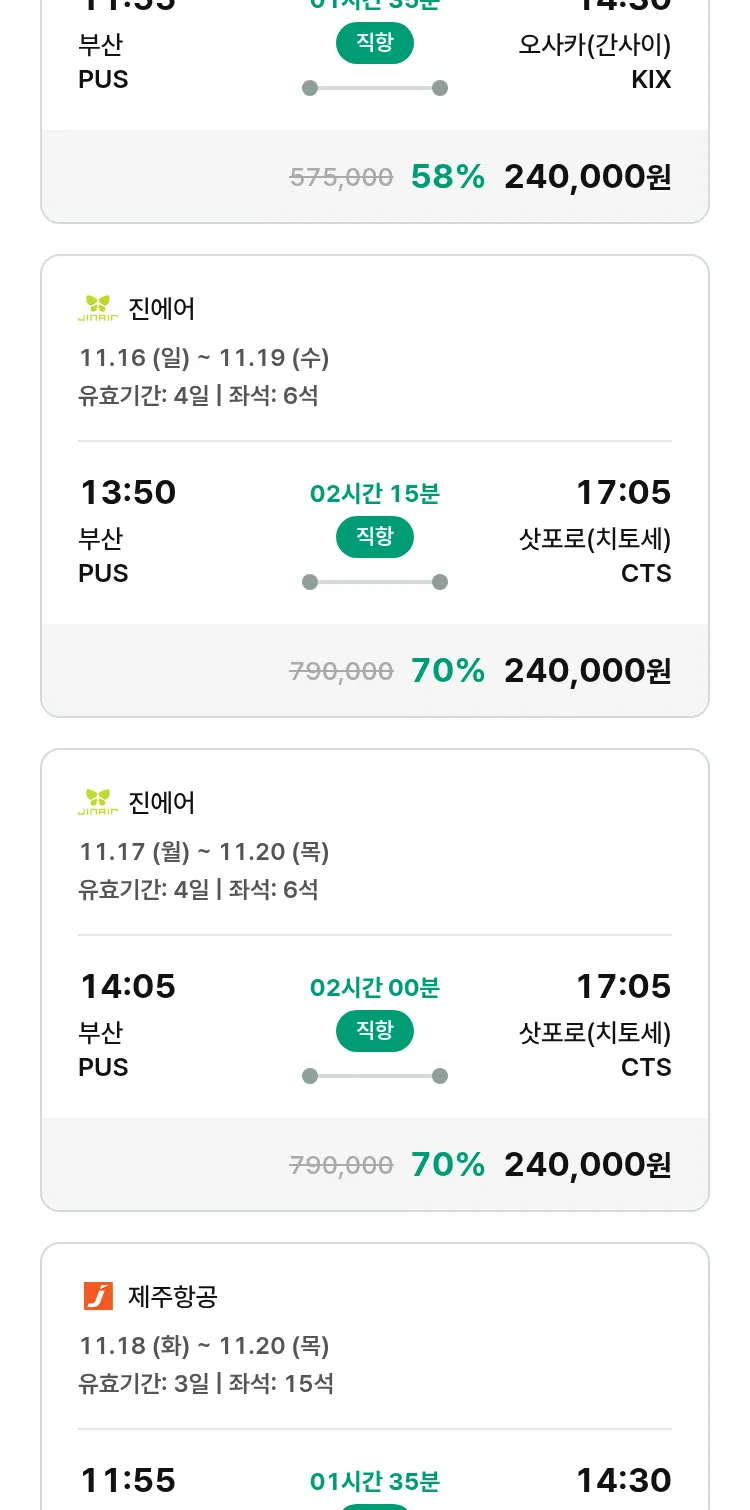Select the 240,000원 price of the 13:50 Sapporo flight
Image resolution: width=750 pixels, height=1510 pixels.
click(587, 671)
